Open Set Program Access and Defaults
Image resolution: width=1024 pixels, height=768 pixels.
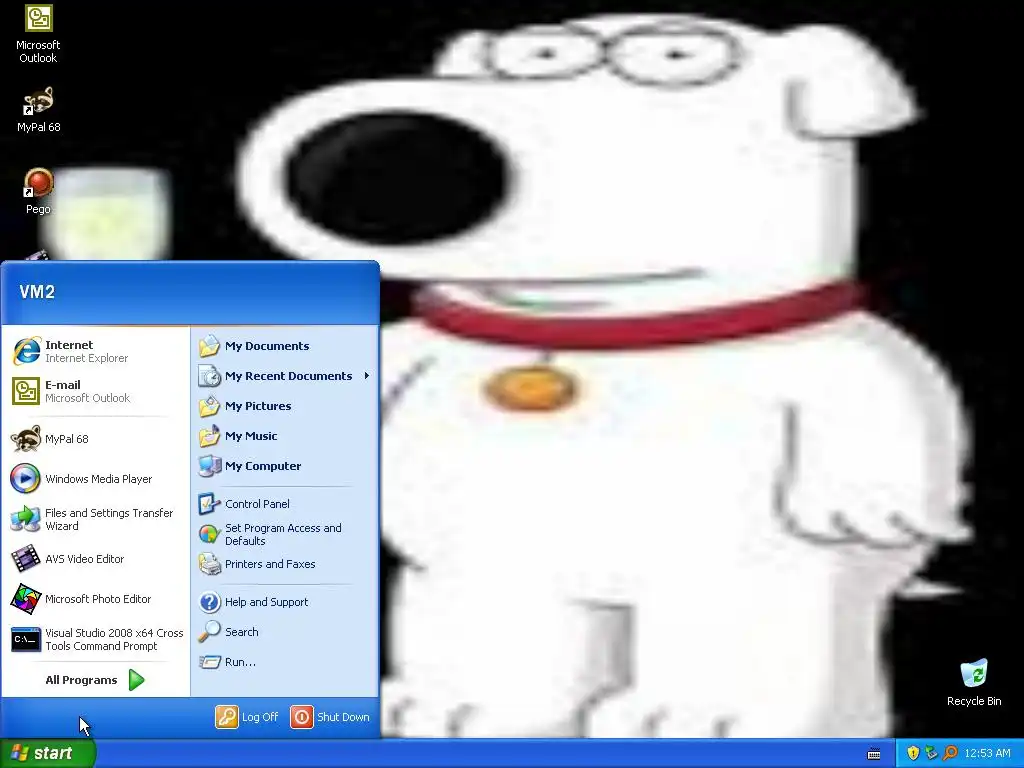[x=285, y=534]
